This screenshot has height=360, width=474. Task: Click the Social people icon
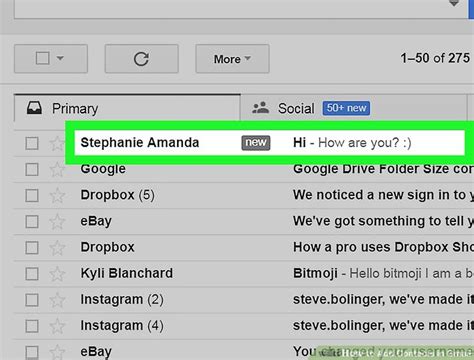(260, 108)
